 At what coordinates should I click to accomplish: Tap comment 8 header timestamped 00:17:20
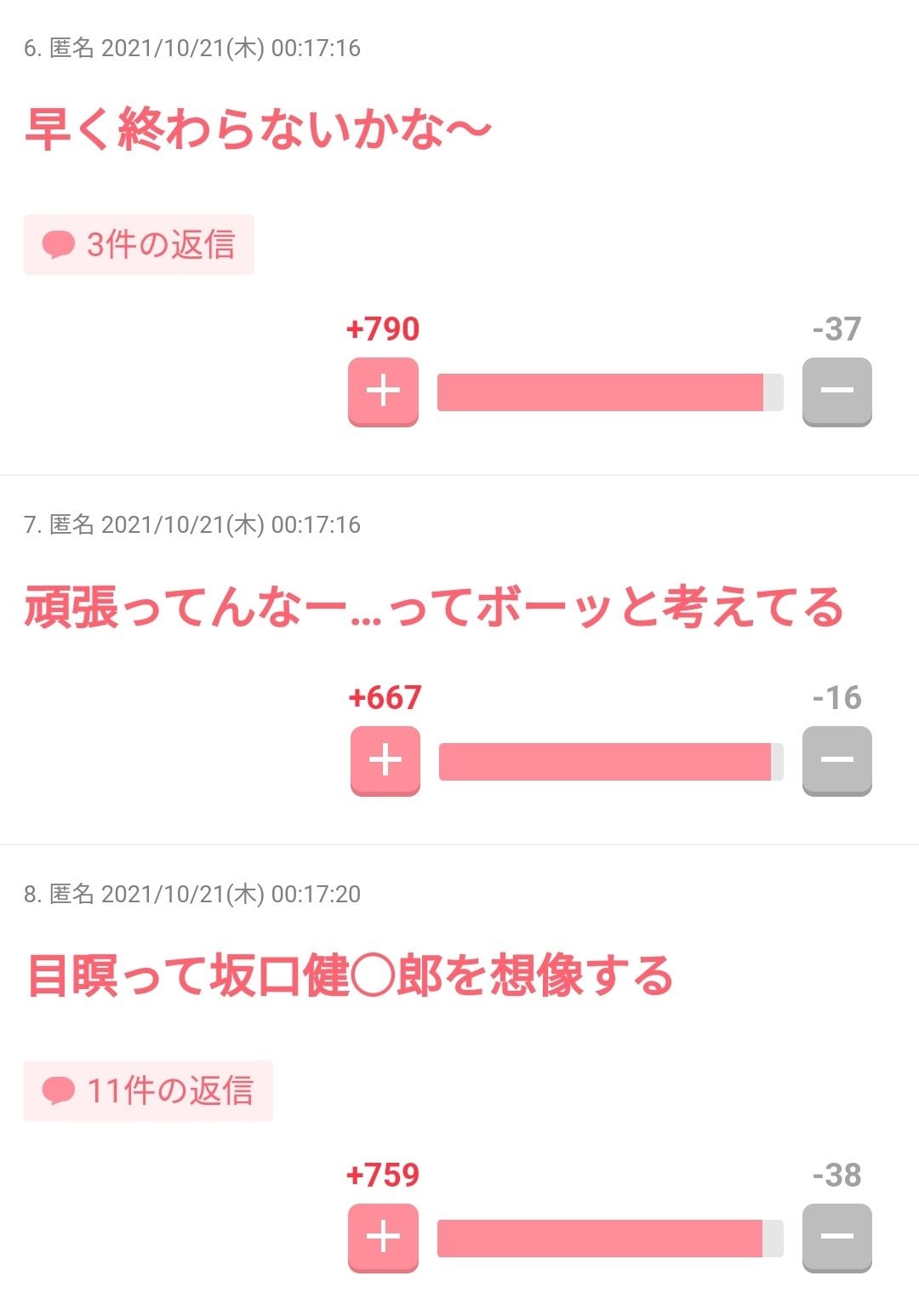[192, 894]
